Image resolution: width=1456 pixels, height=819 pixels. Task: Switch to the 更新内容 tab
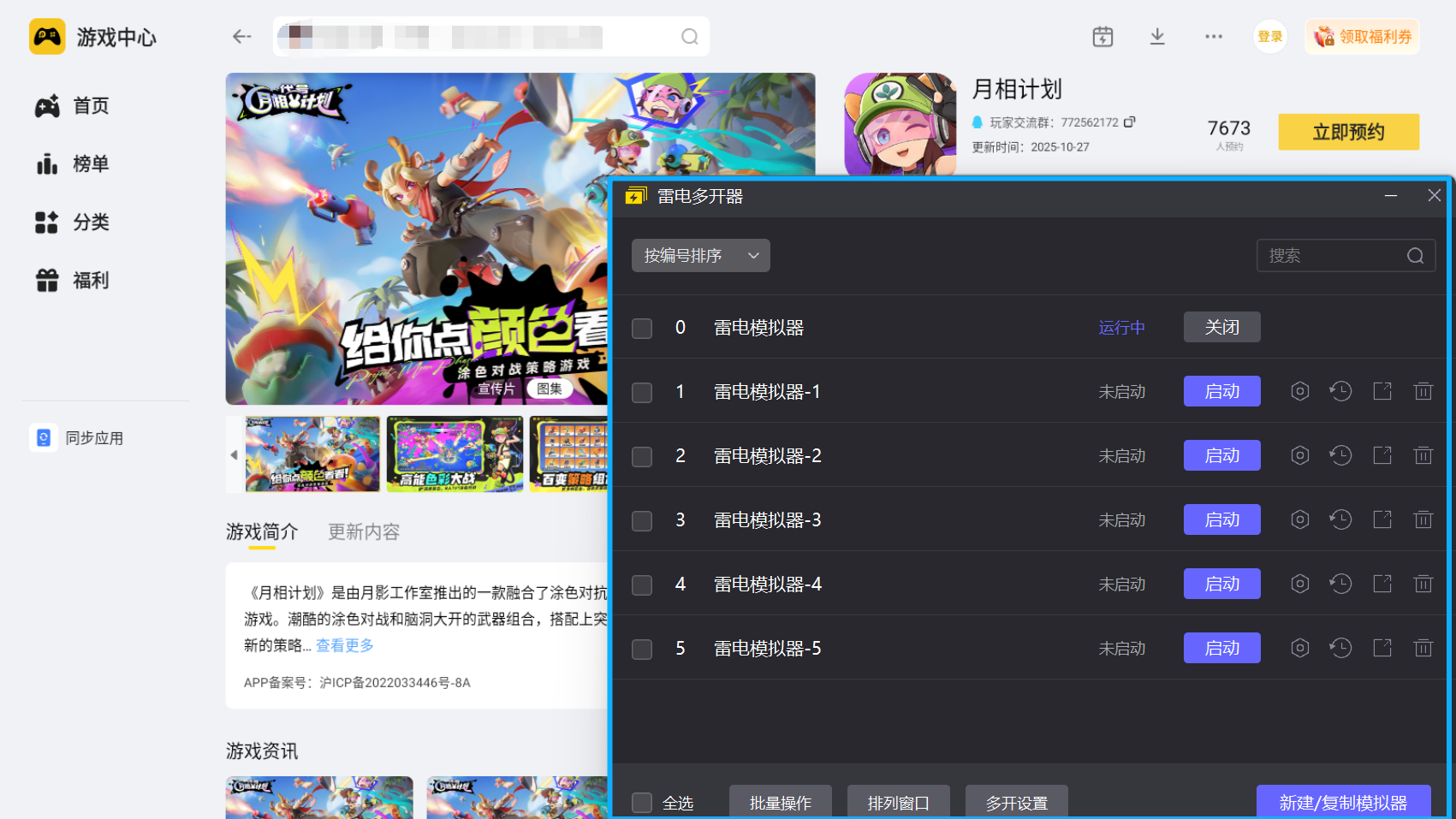(x=363, y=531)
